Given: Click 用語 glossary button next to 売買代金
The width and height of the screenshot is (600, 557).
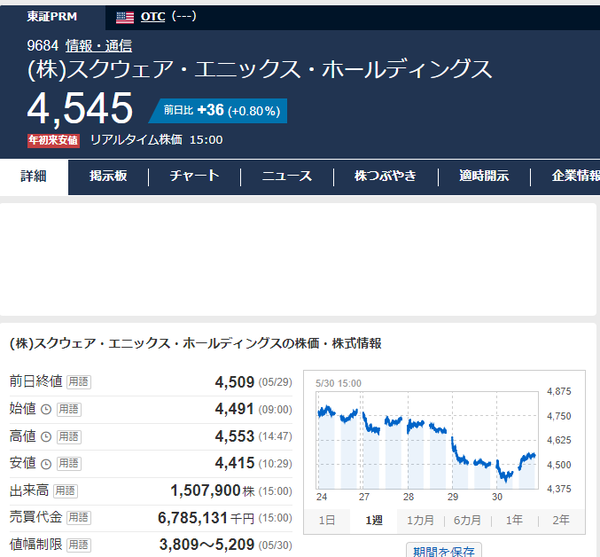Looking at the screenshot, I should tap(78, 518).
